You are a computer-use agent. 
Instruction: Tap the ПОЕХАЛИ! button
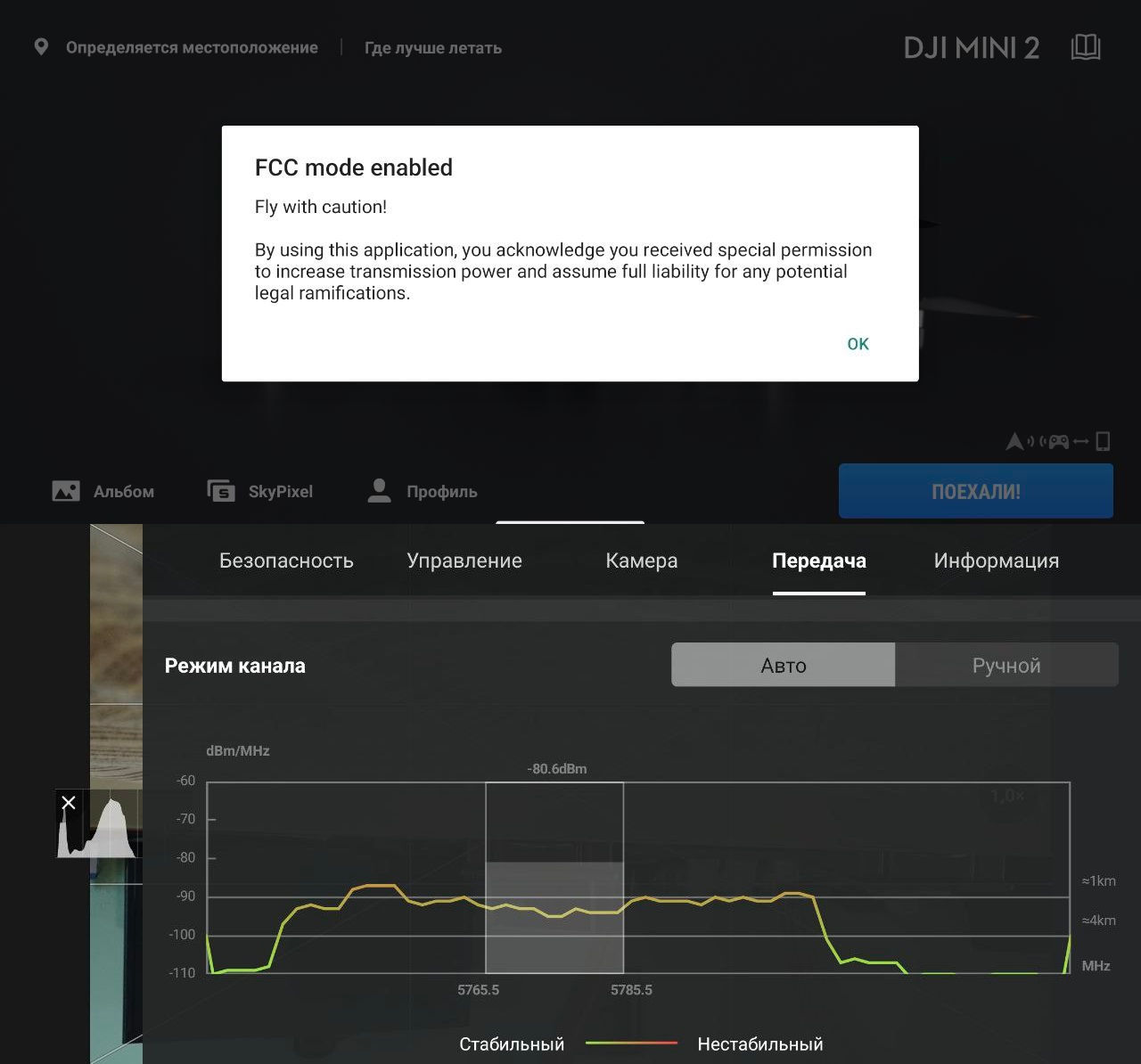[x=976, y=491]
